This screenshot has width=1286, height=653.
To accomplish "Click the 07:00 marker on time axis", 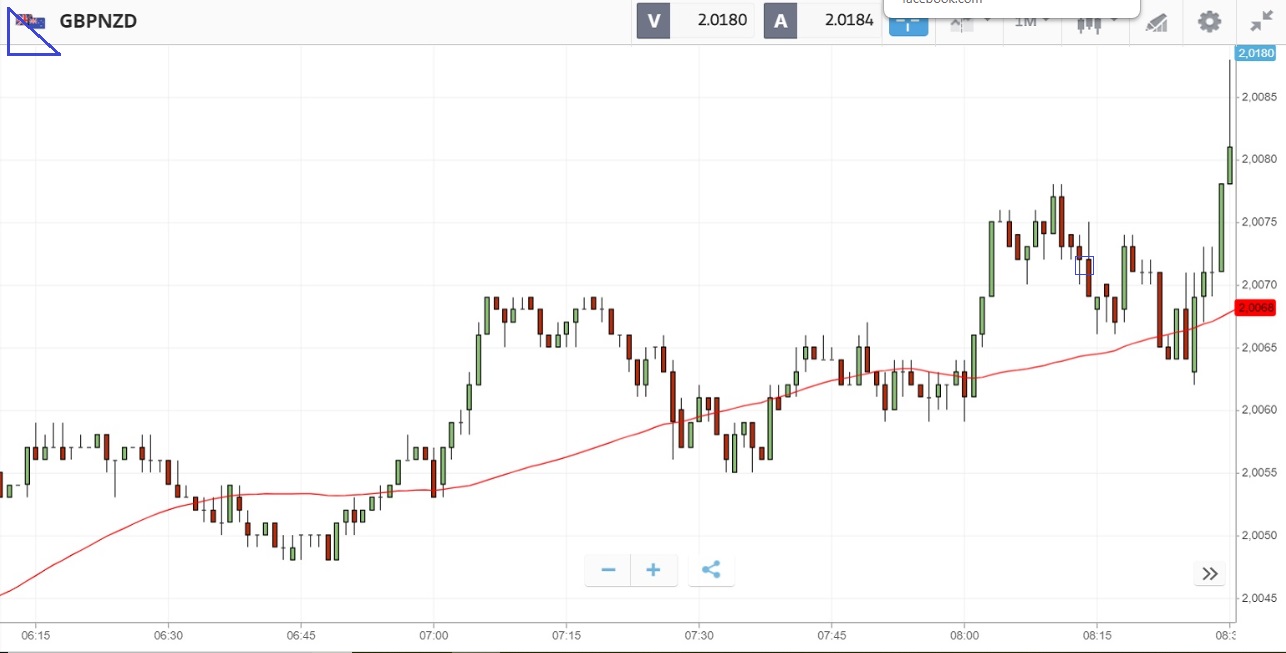I will click(x=434, y=635).
